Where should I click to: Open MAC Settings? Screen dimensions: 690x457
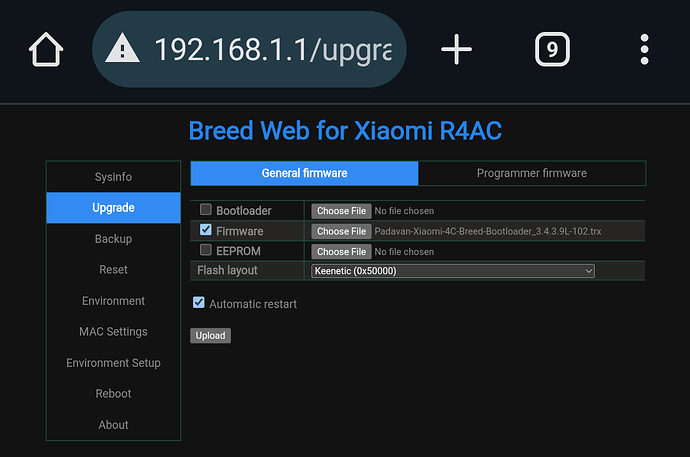[x=114, y=332]
